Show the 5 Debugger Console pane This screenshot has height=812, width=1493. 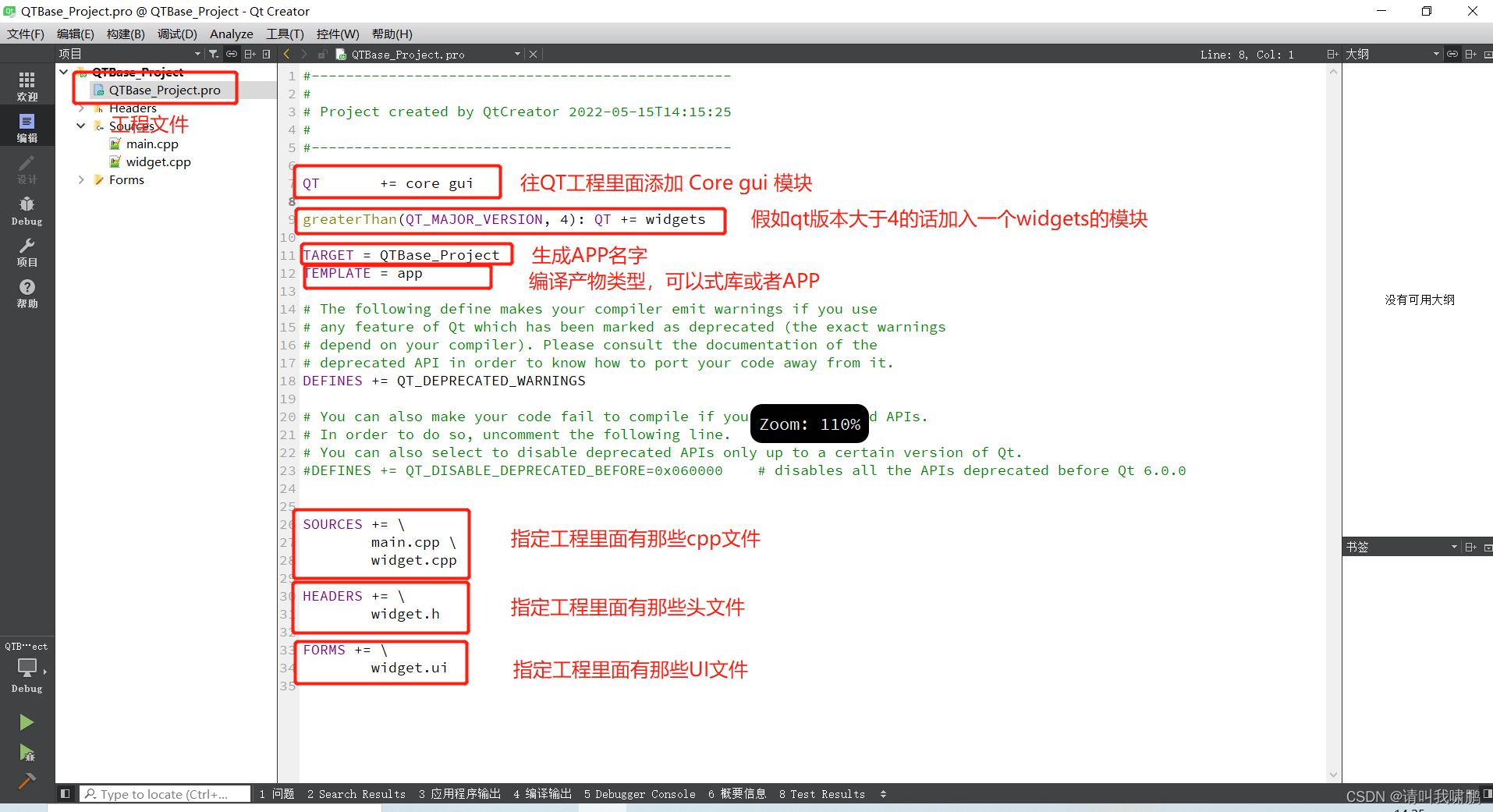click(640, 794)
